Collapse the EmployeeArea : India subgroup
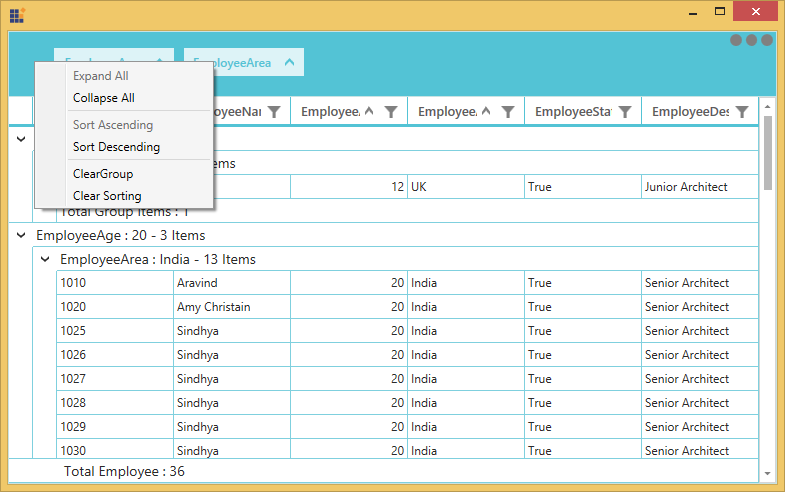Image resolution: width=785 pixels, height=492 pixels. tap(45, 259)
